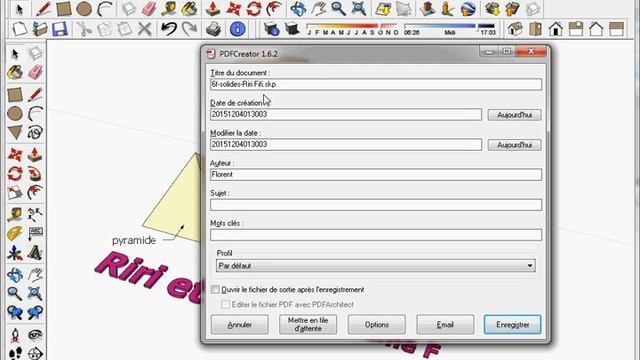Image resolution: width=640 pixels, height=360 pixels.
Task: Cut selection with the scissors icon
Action: tap(84, 29)
